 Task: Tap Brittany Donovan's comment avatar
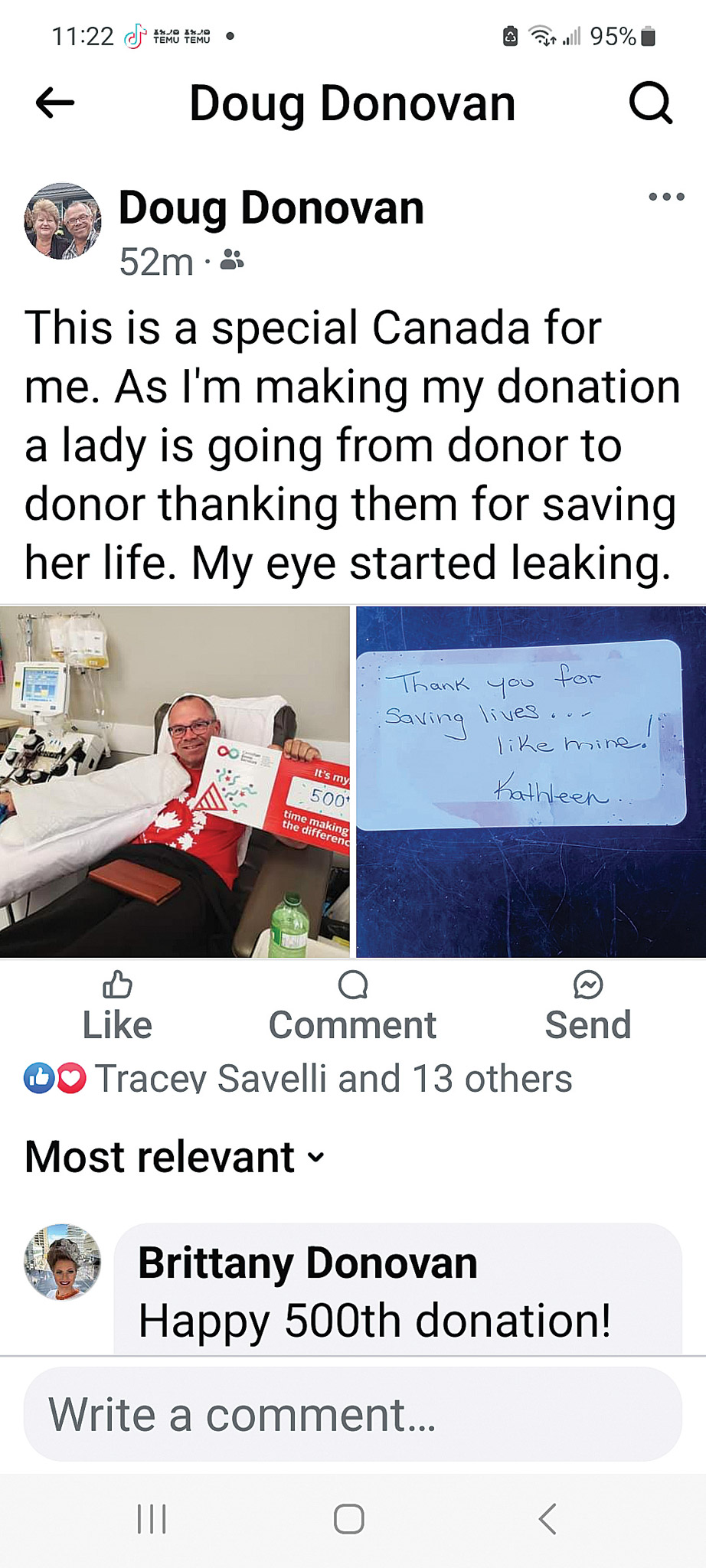pos(63,1262)
